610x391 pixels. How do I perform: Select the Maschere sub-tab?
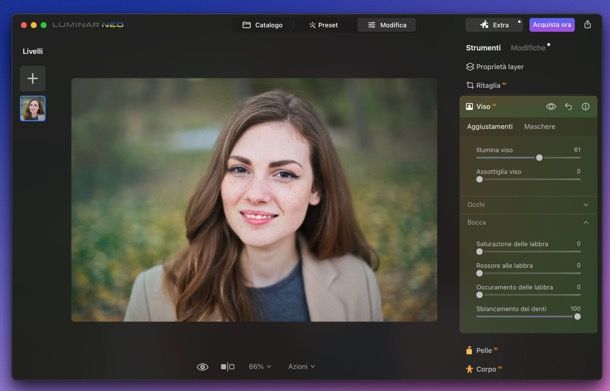point(540,126)
